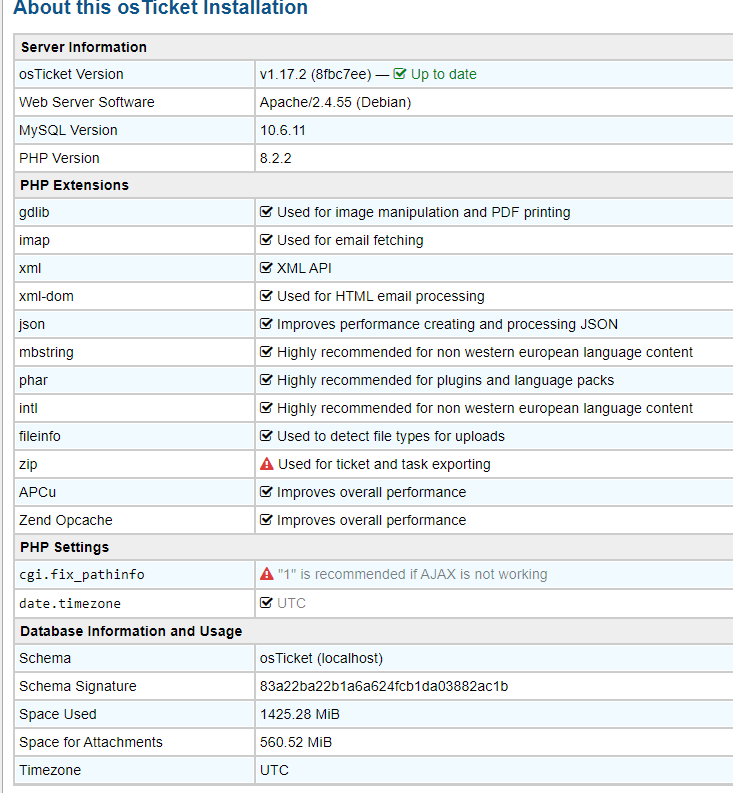The width and height of the screenshot is (733, 793).
Task: Click Improves performance creating and processing JSON
Action: pyautogui.click(x=447, y=324)
